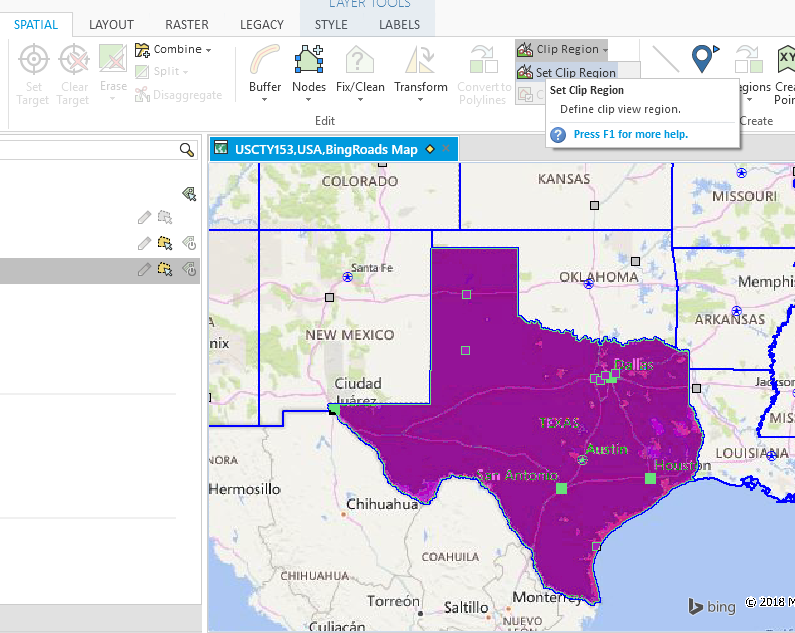Switch to the LAYOUT ribbon tab
This screenshot has height=633, width=795.
pos(111,24)
